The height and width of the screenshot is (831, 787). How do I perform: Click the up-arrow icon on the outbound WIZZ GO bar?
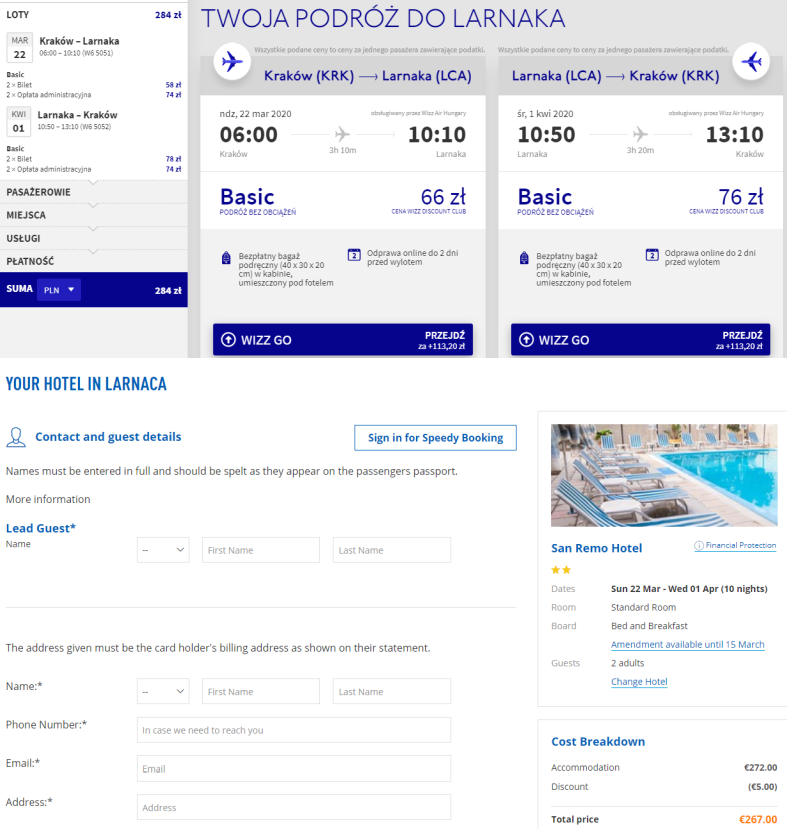click(x=228, y=340)
